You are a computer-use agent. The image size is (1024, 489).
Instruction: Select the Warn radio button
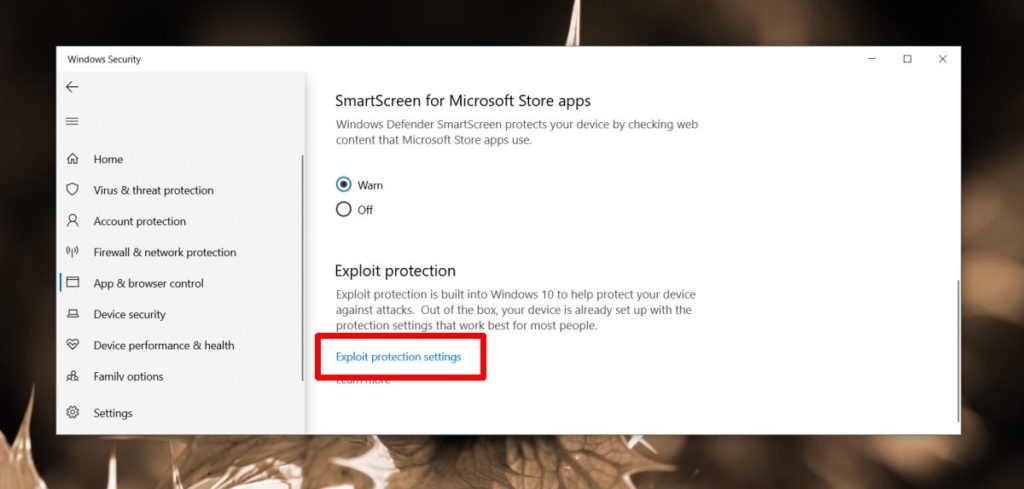[x=344, y=185]
